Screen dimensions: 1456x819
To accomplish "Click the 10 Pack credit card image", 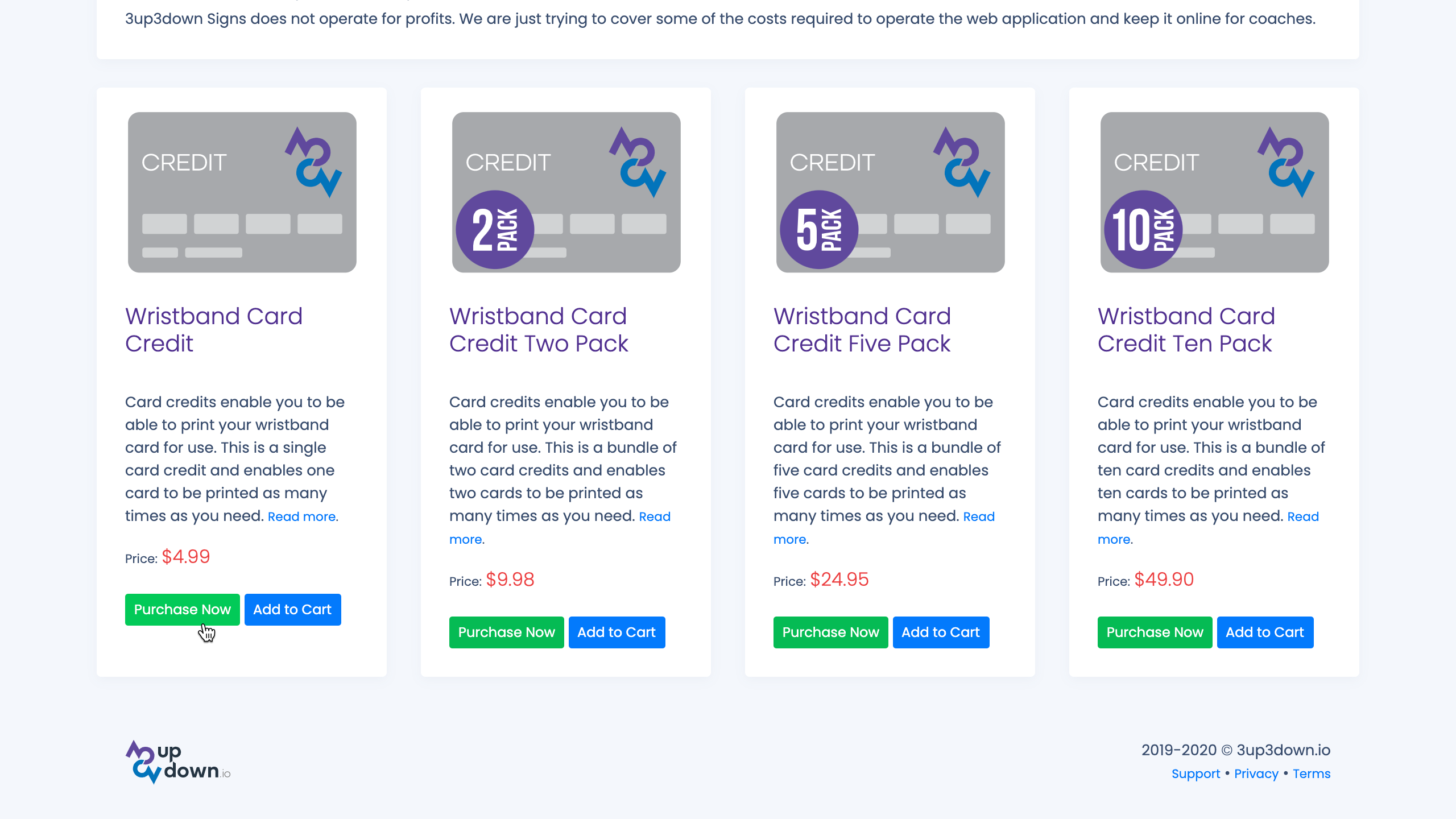I will pos(1214,192).
